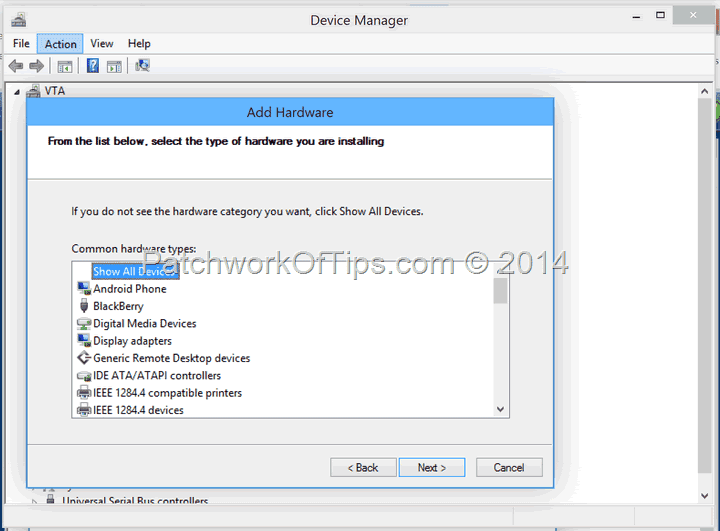Click the Cancel button
Viewport: 720px width, 531px height.
click(x=509, y=468)
